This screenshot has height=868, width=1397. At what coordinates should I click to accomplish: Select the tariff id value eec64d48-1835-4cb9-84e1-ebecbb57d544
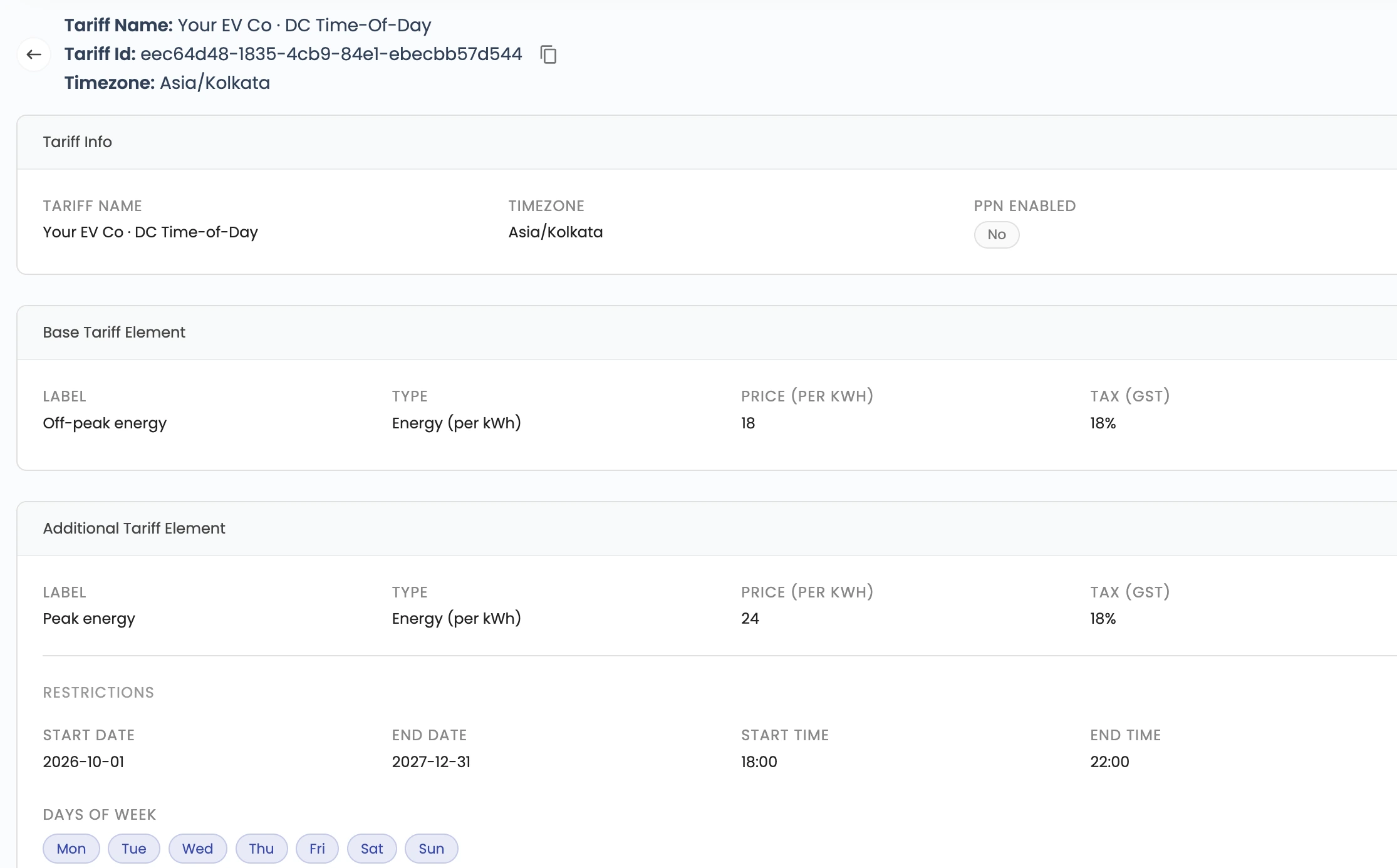(x=331, y=54)
